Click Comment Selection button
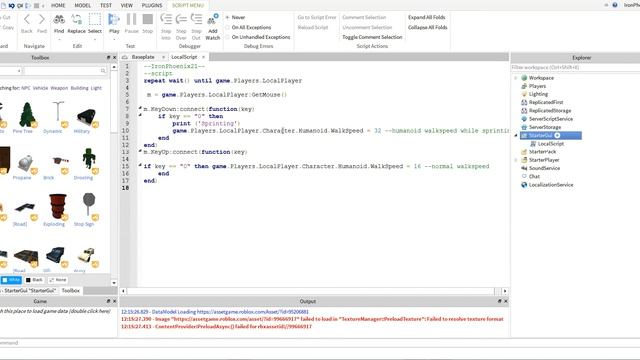Screen dimensions: 640x360 pos(364,18)
